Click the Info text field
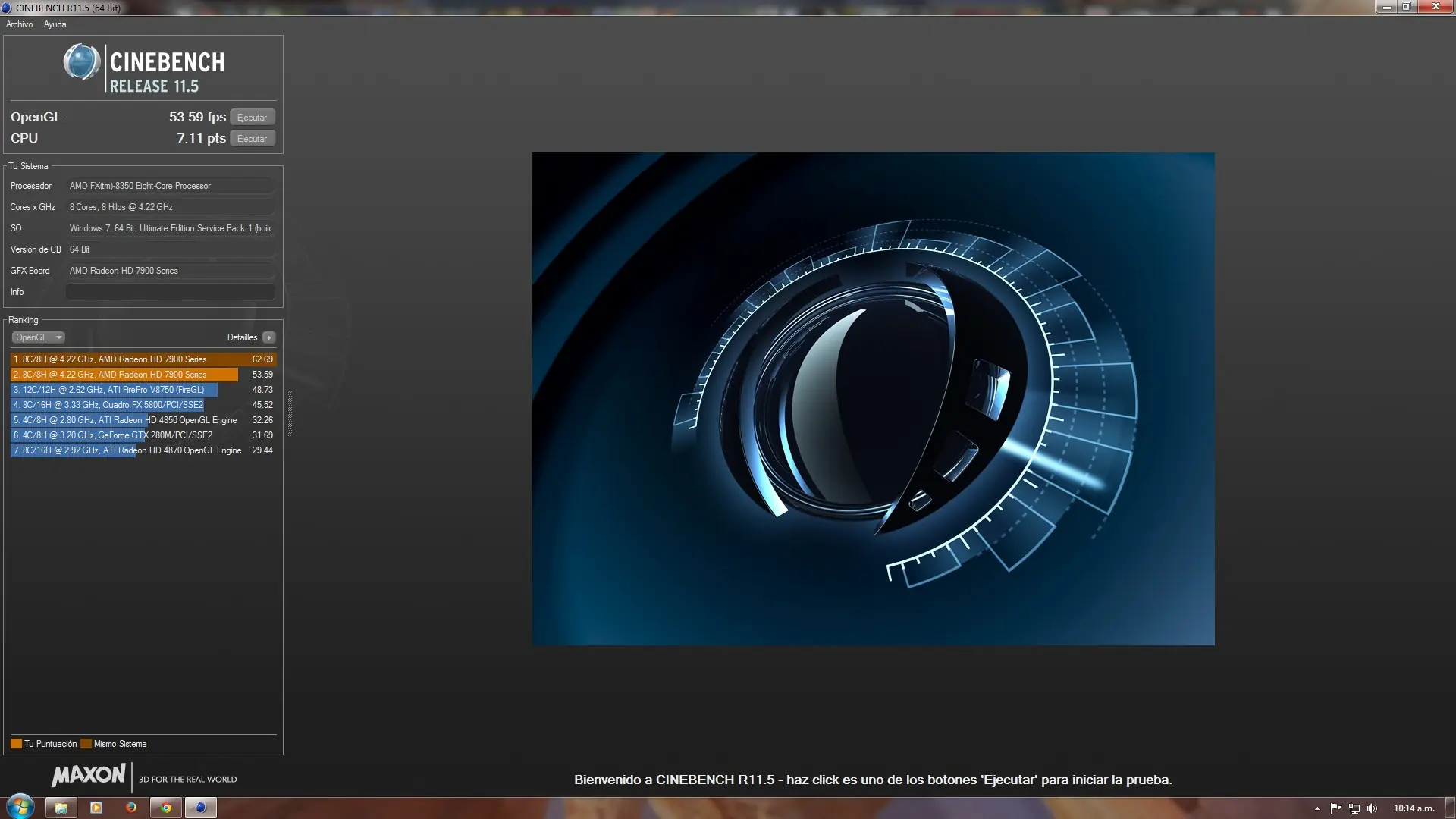The width and height of the screenshot is (1456, 819). [x=170, y=292]
